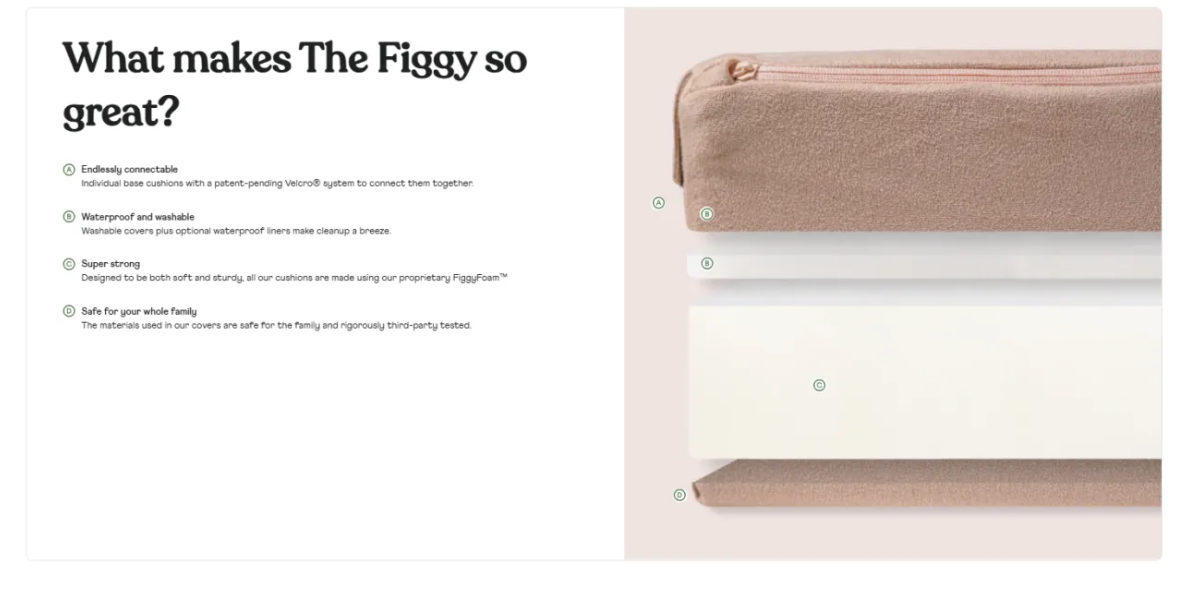Viewport: 1192px width, 590px height.
Task: Tap the B hotspot on the white liner layer
Action: (x=707, y=263)
